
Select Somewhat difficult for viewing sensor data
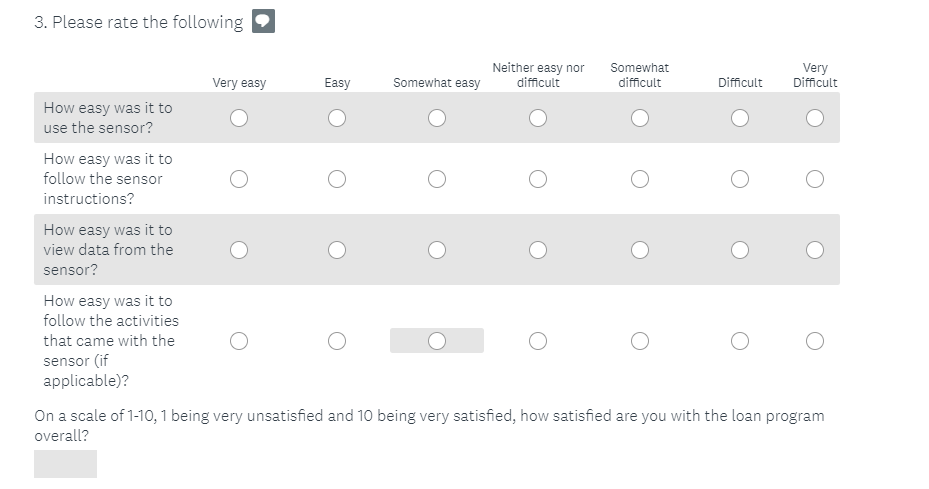[639, 250]
